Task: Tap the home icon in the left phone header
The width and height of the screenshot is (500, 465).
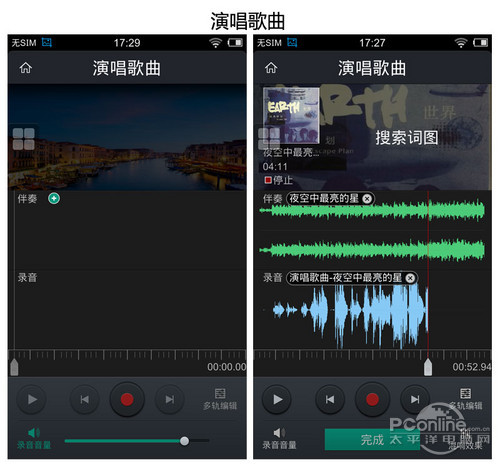Action: click(x=26, y=68)
